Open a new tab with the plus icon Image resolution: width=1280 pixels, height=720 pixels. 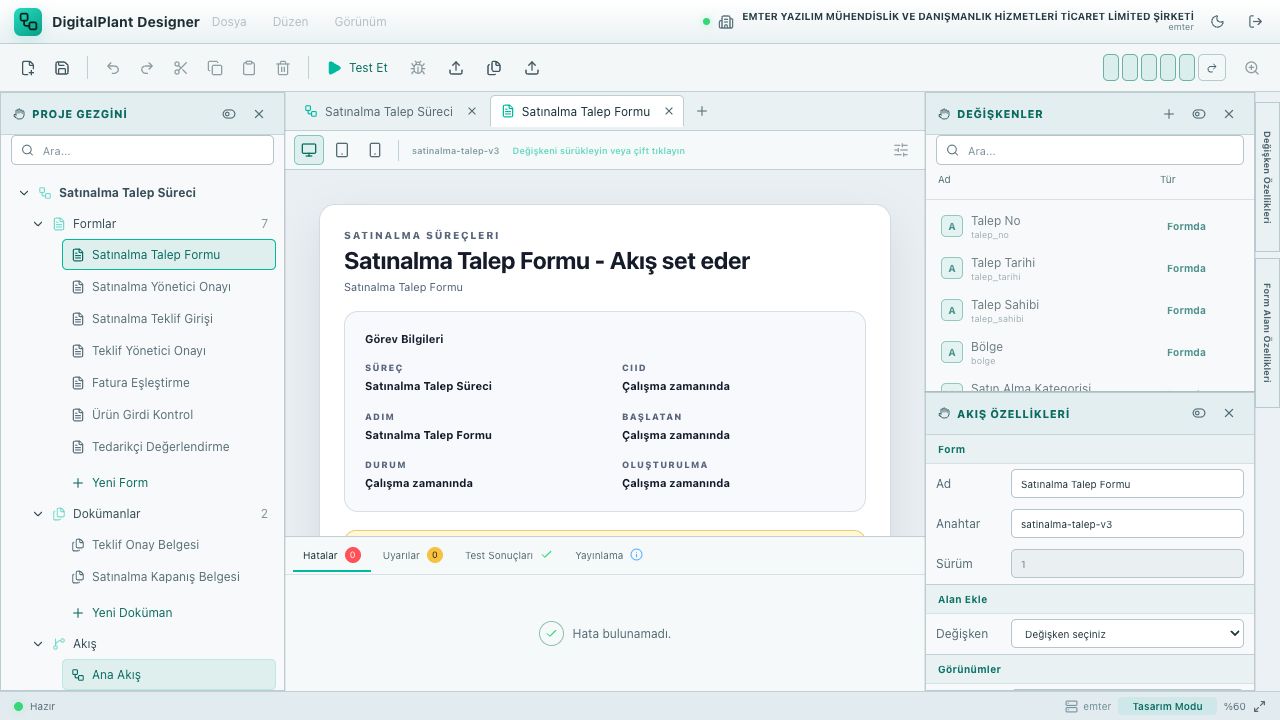tap(702, 111)
